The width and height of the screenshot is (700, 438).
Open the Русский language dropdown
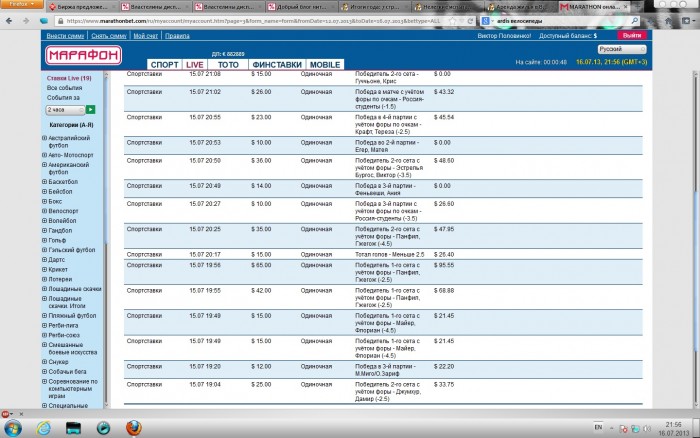click(x=621, y=49)
